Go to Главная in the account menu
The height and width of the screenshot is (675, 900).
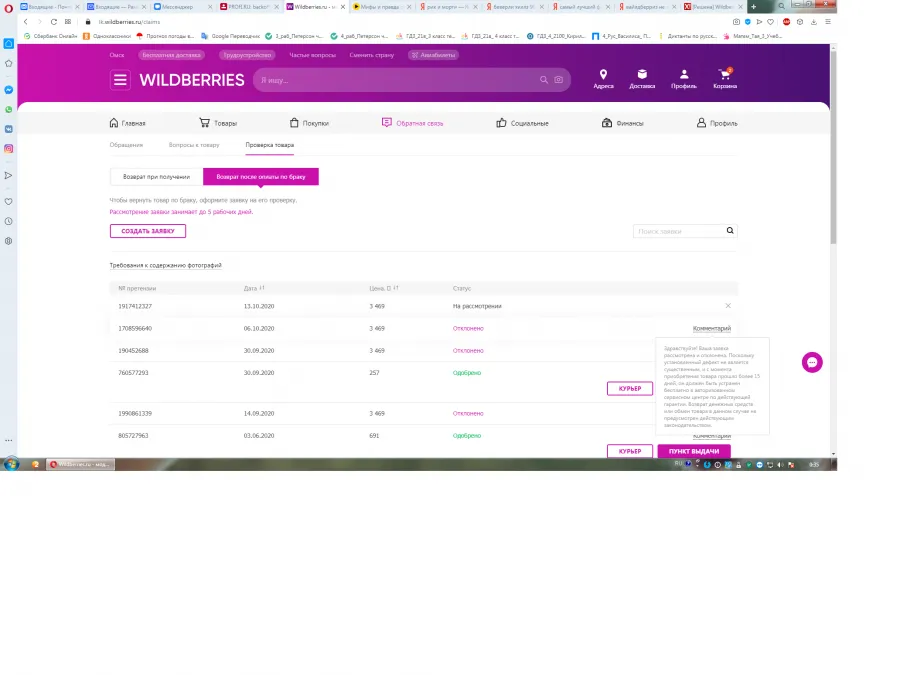point(127,123)
